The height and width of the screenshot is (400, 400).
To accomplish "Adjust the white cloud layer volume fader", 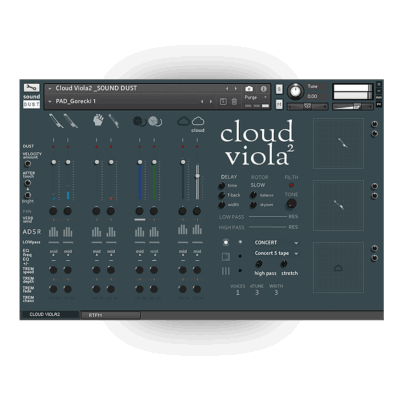I will click(x=197, y=181).
